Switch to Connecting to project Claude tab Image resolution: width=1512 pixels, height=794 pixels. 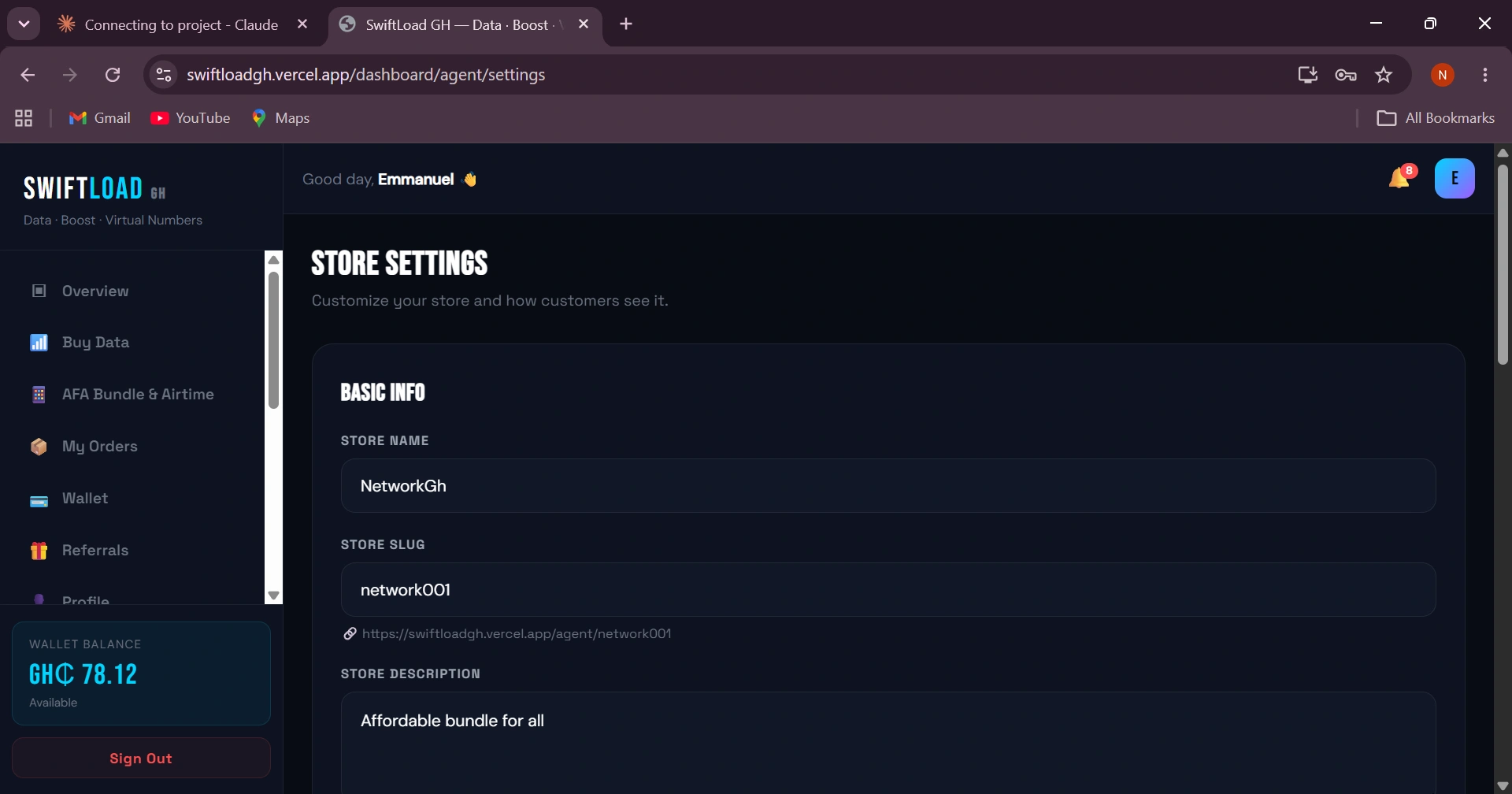[181, 24]
